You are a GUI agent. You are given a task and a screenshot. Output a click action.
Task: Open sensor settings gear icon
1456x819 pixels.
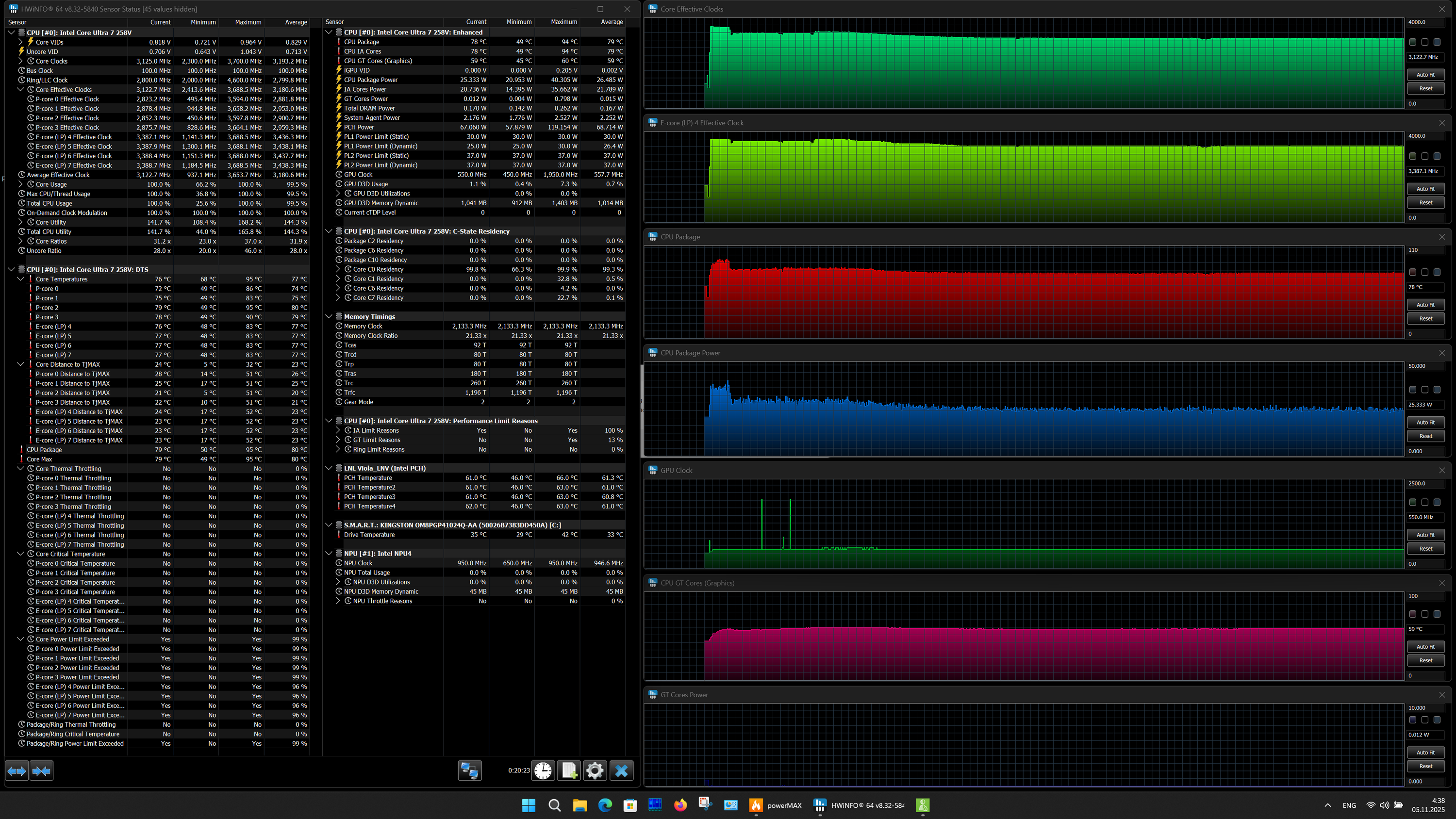595,771
